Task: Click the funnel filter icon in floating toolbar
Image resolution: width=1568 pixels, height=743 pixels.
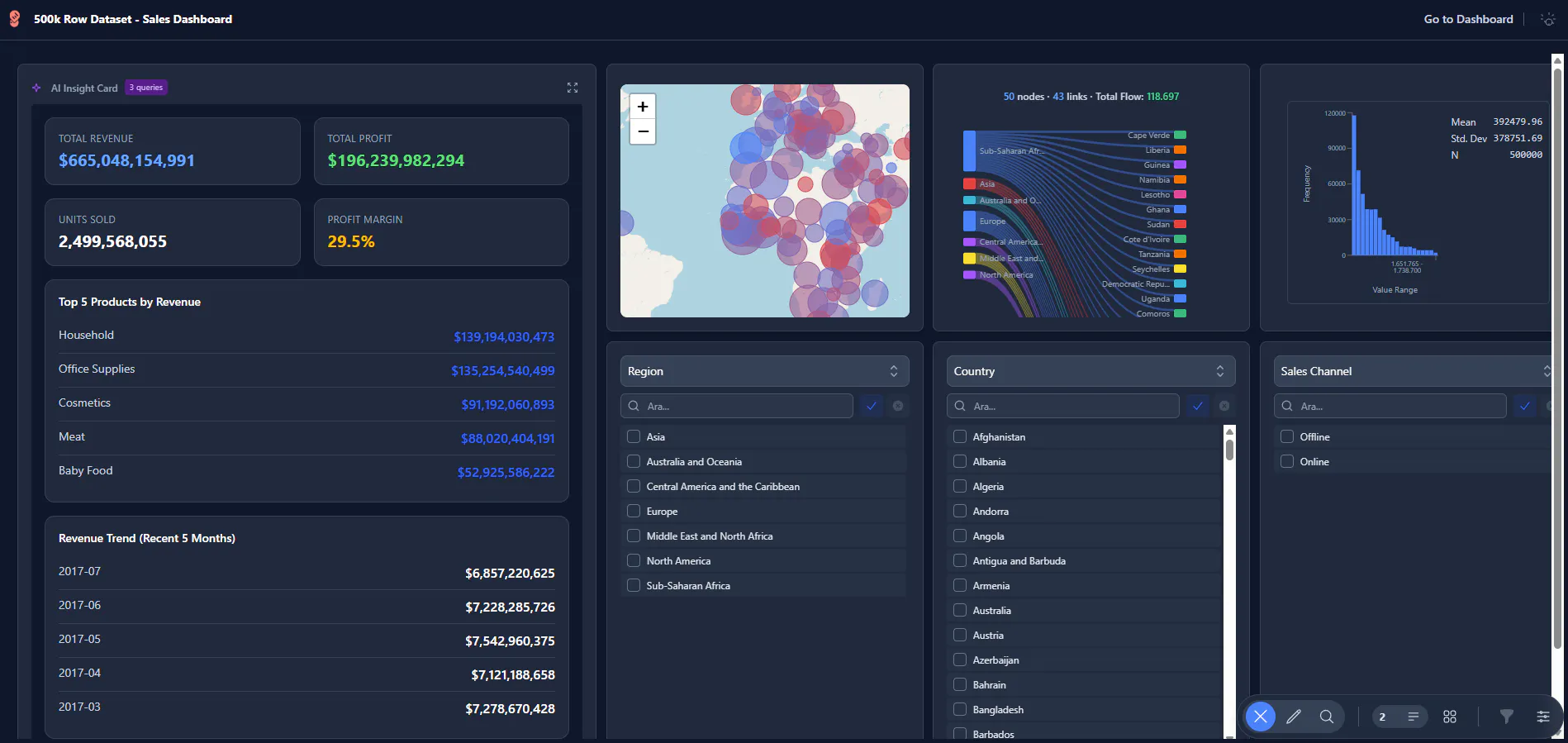Action: click(x=1507, y=717)
